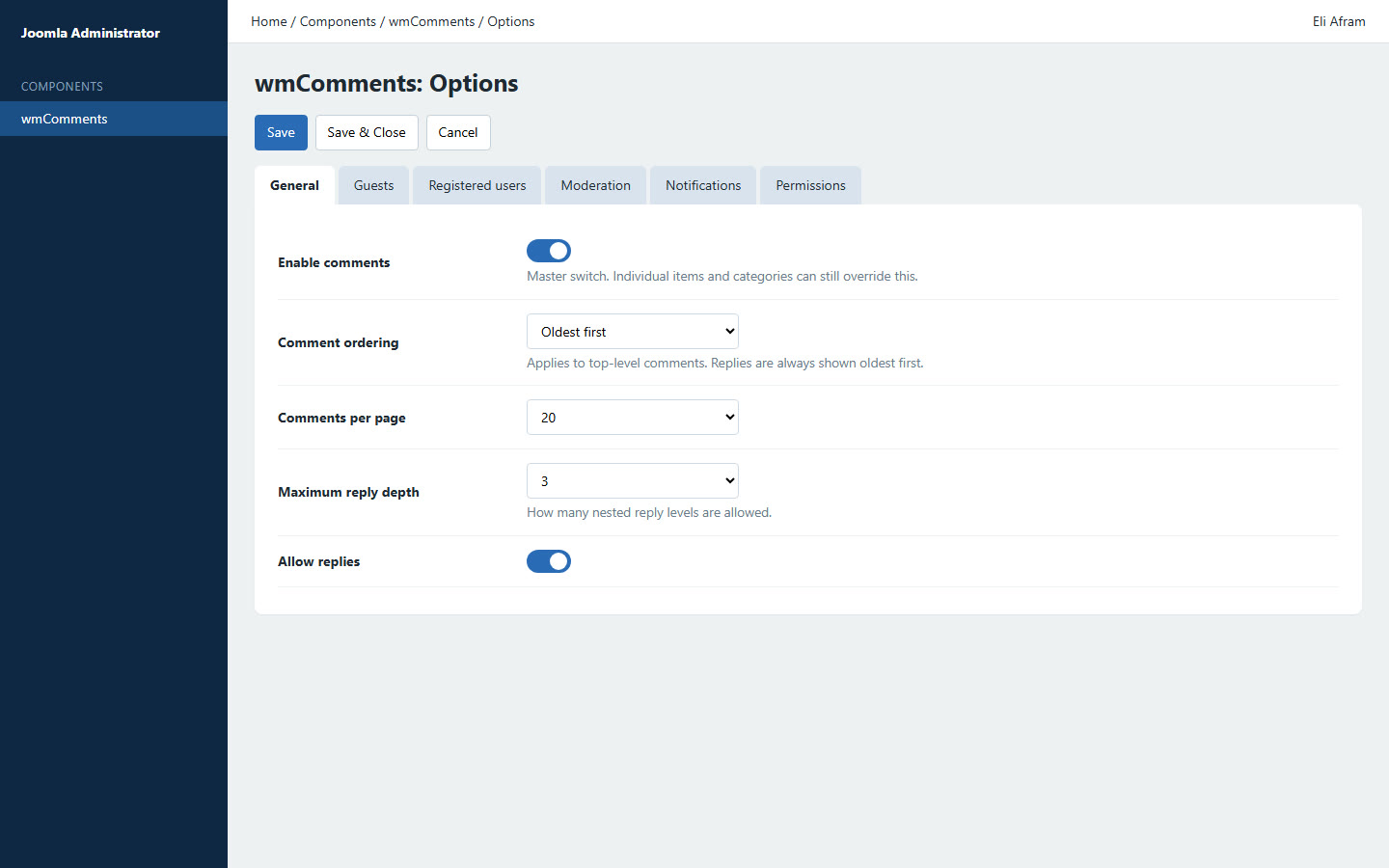This screenshot has height=868, width=1389.
Task: Select the Notifications tab
Action: [703, 185]
